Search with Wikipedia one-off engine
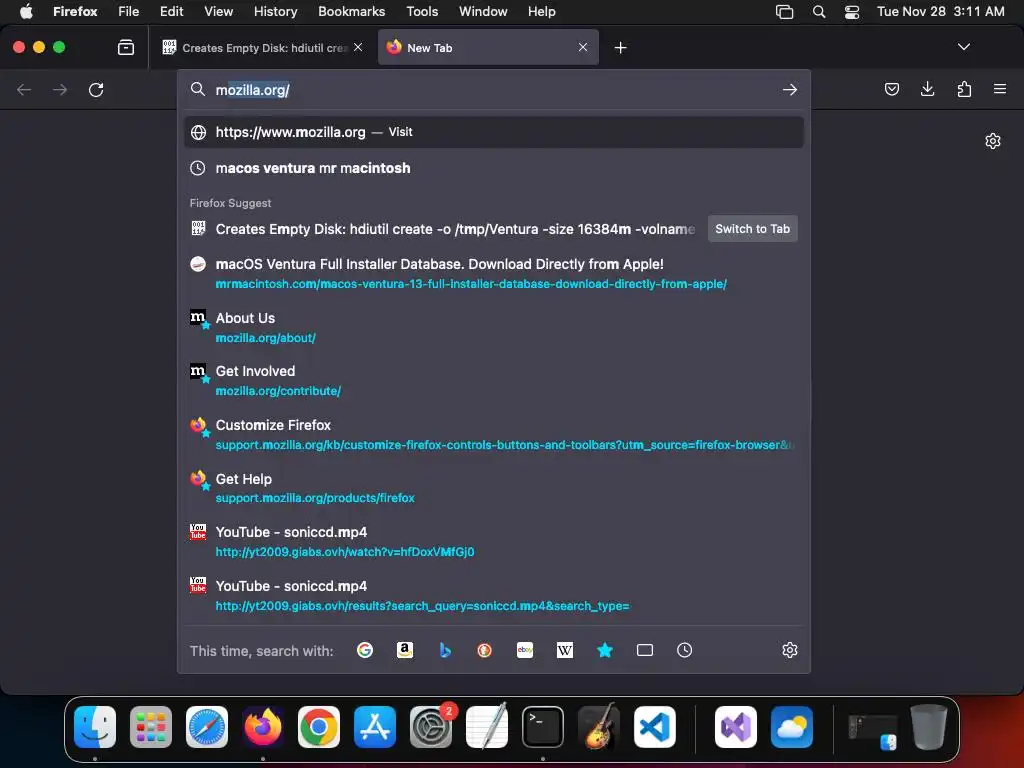This screenshot has width=1024, height=768. (x=565, y=650)
